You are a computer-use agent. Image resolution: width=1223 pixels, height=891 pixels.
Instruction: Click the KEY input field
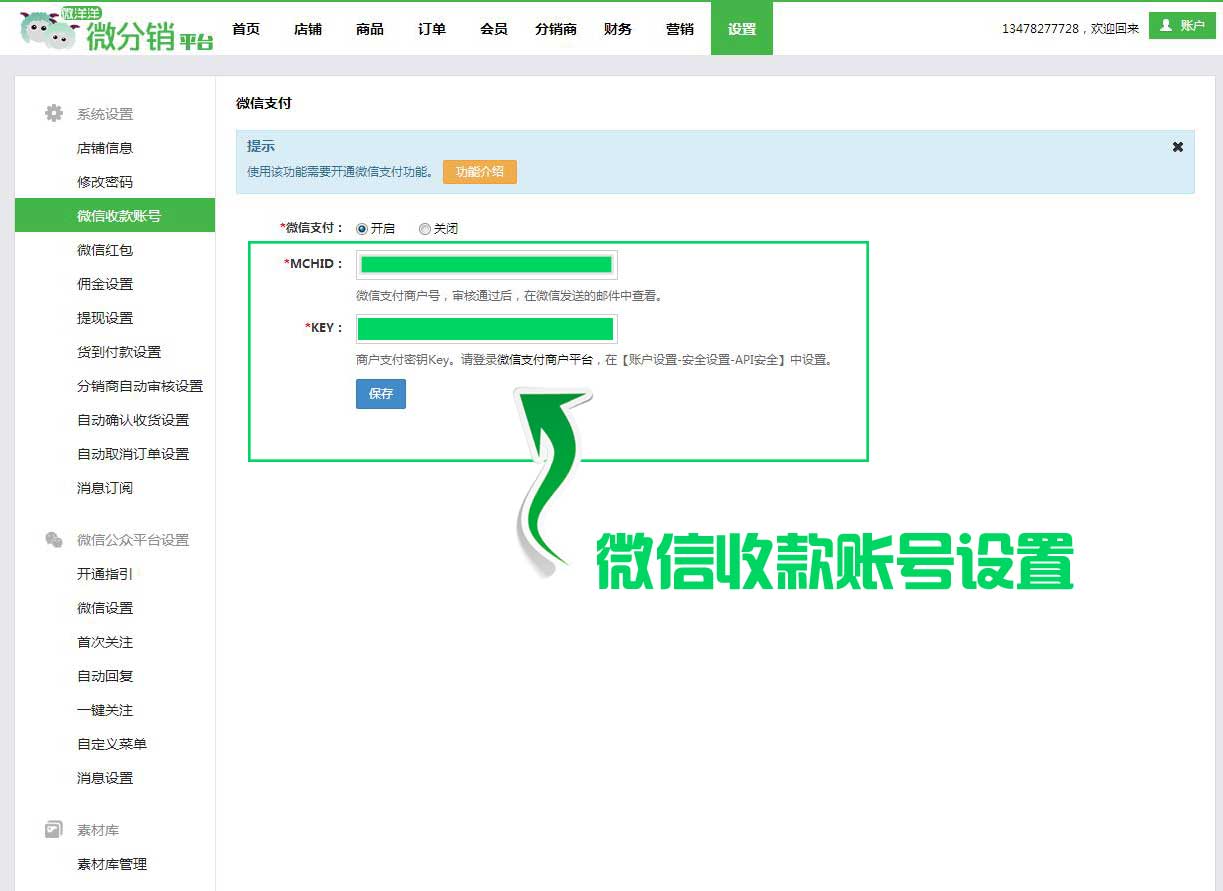pyautogui.click(x=486, y=329)
